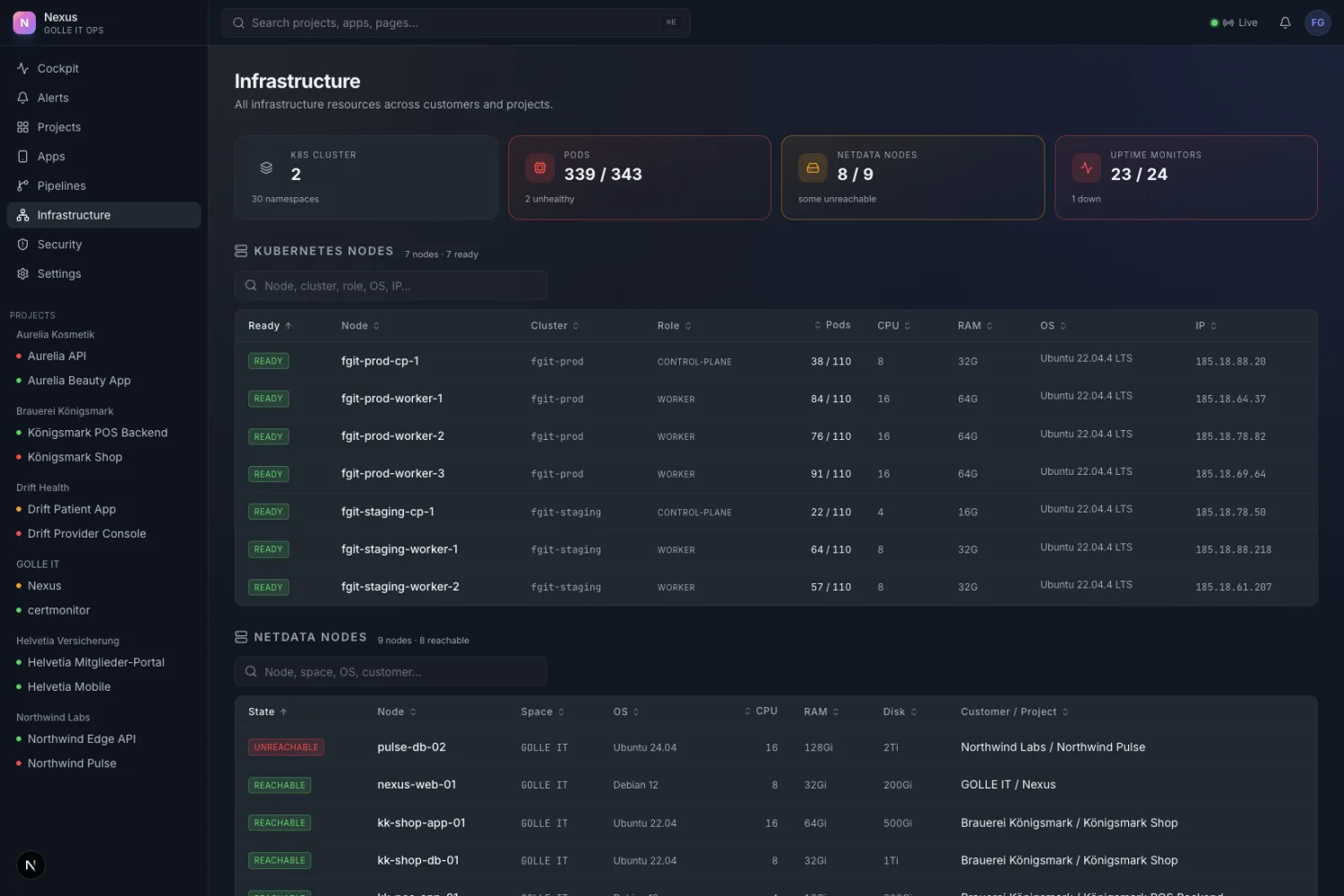1344x896 pixels.
Task: Click the Netdata Nodes card icon
Action: 813,168
